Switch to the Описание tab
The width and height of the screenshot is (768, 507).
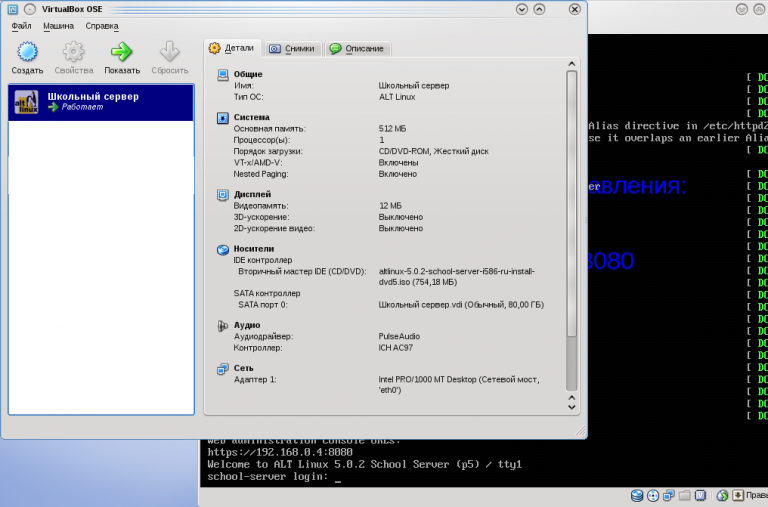point(357,48)
